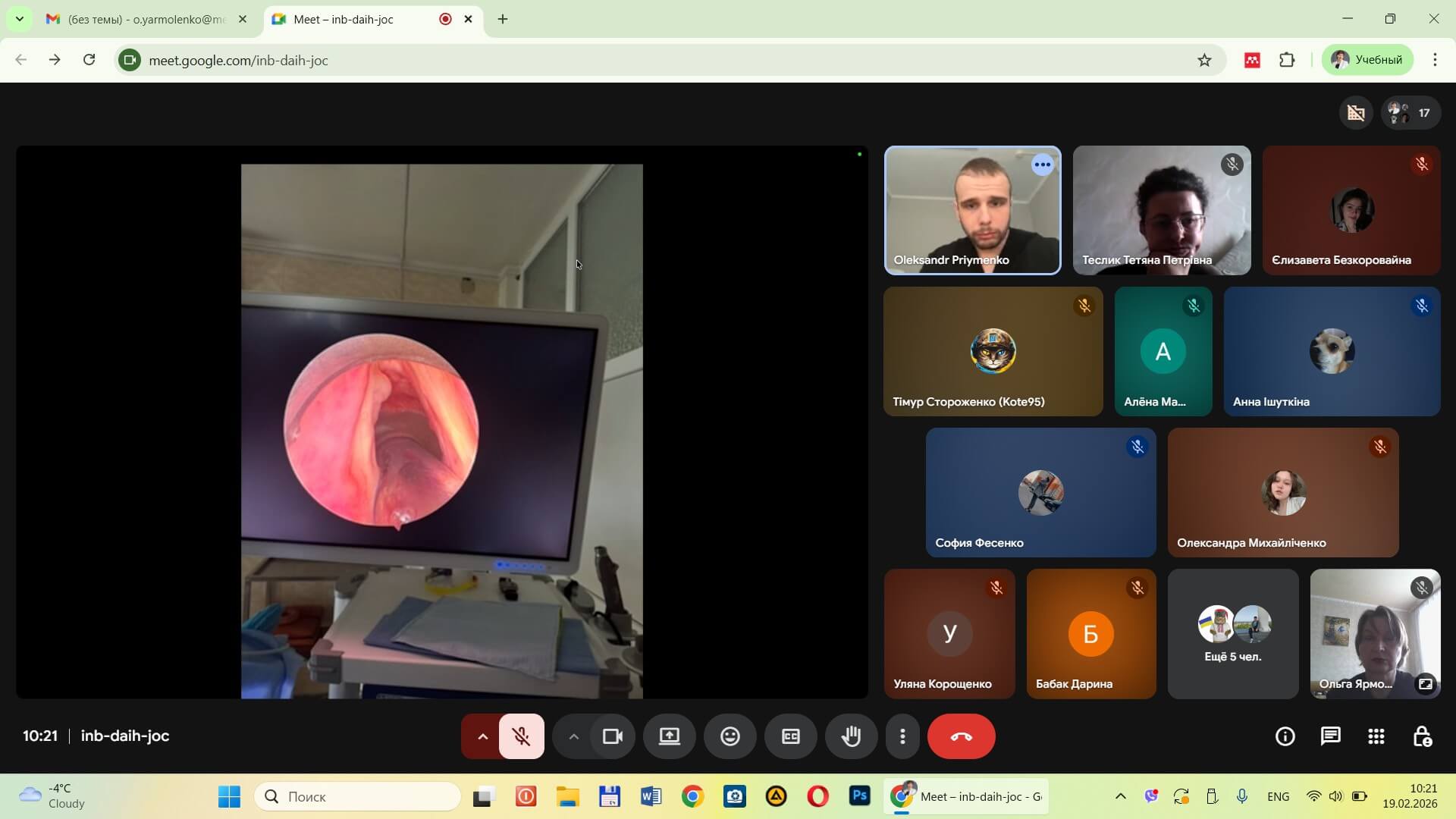Screen dimensions: 1456x819
Task: Click the red leave call button
Action: 961,736
